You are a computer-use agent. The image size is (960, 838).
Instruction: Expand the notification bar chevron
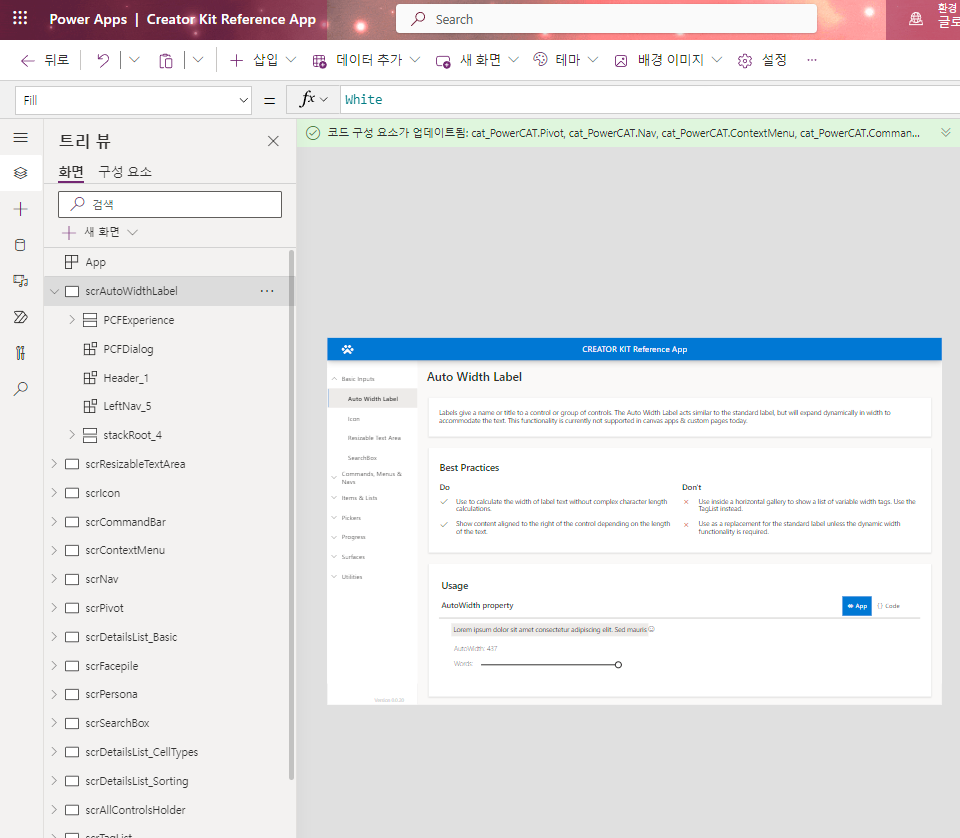pos(945,133)
